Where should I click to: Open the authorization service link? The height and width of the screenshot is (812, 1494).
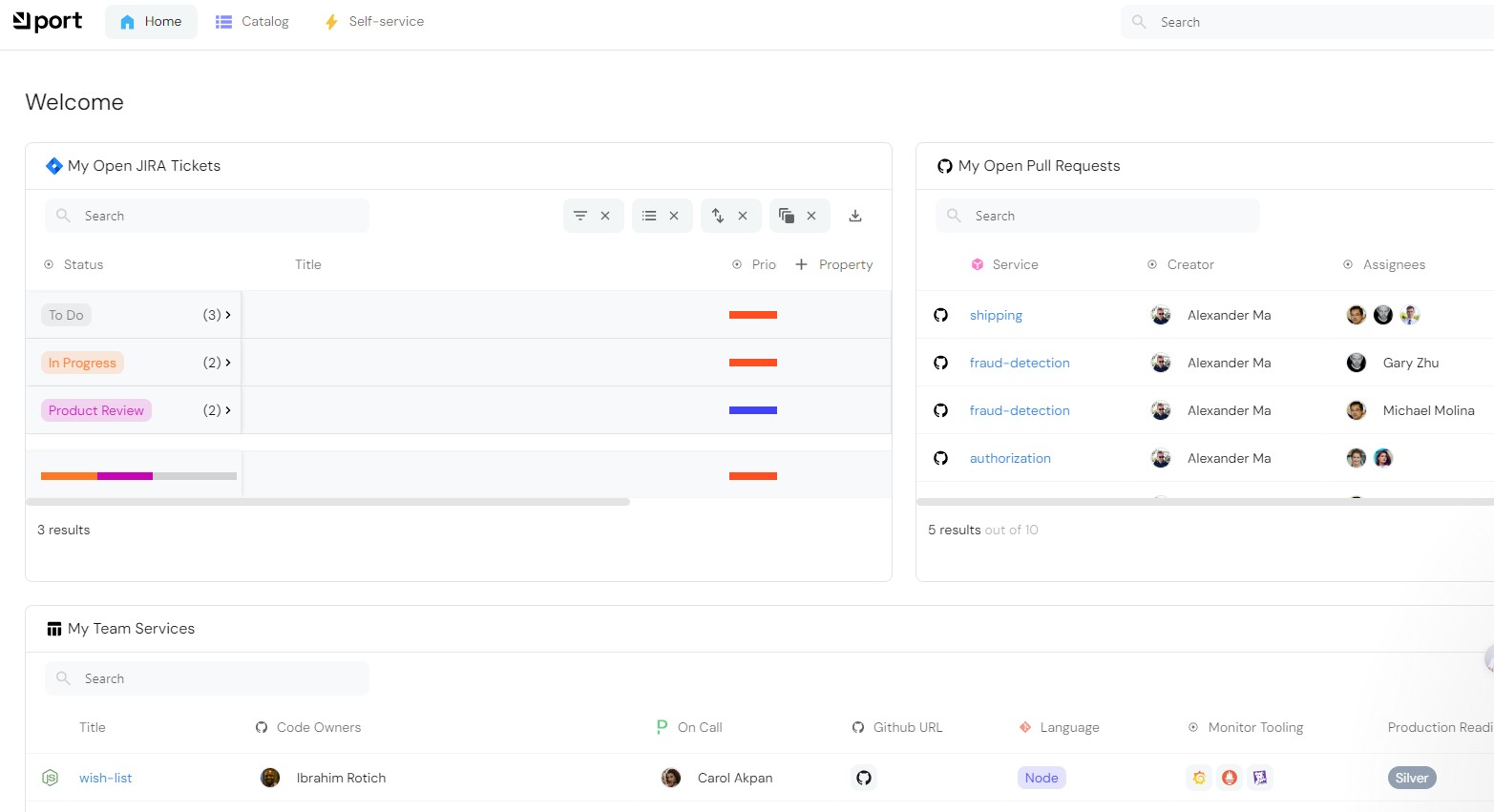click(x=1010, y=458)
